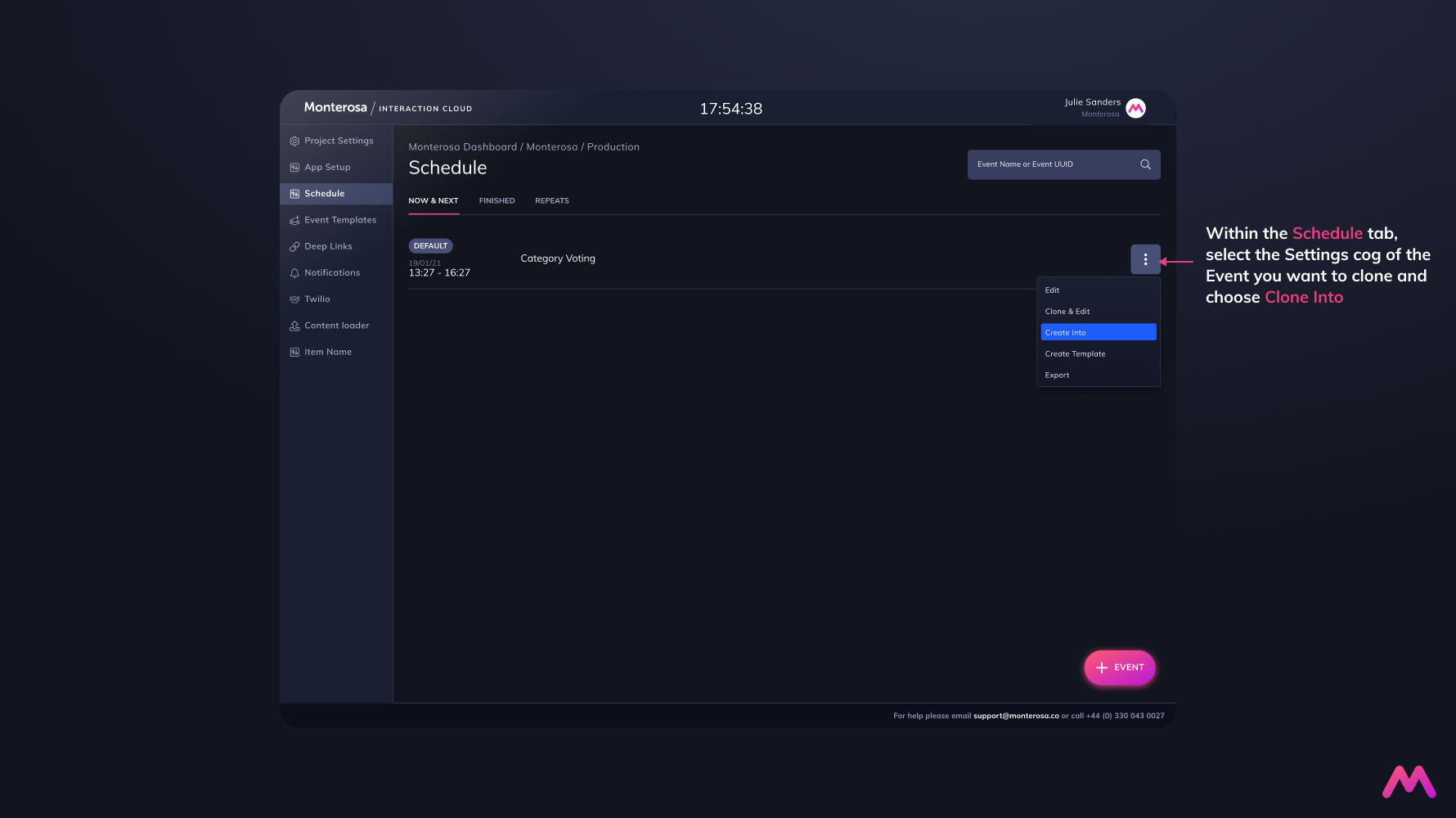Viewport: 1456px width, 818px height.
Task: Click the Event Name or UUID search field
Action: 1063,164
